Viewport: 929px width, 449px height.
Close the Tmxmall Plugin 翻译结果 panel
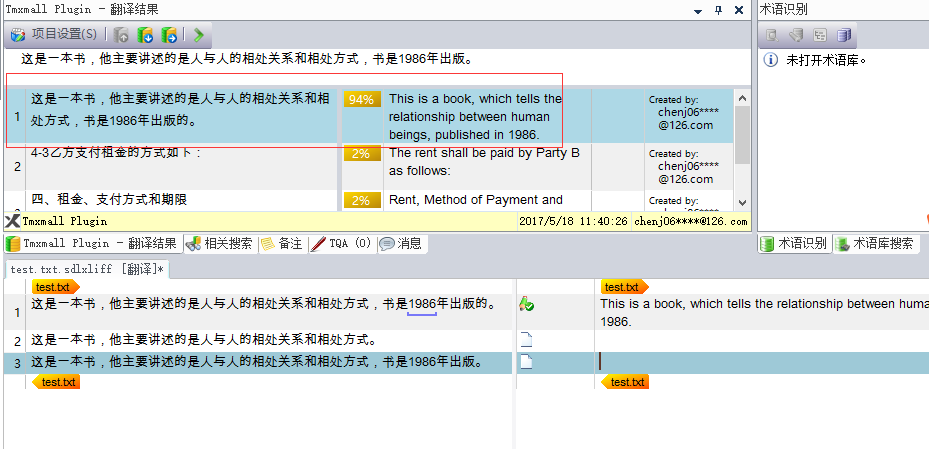(739, 10)
